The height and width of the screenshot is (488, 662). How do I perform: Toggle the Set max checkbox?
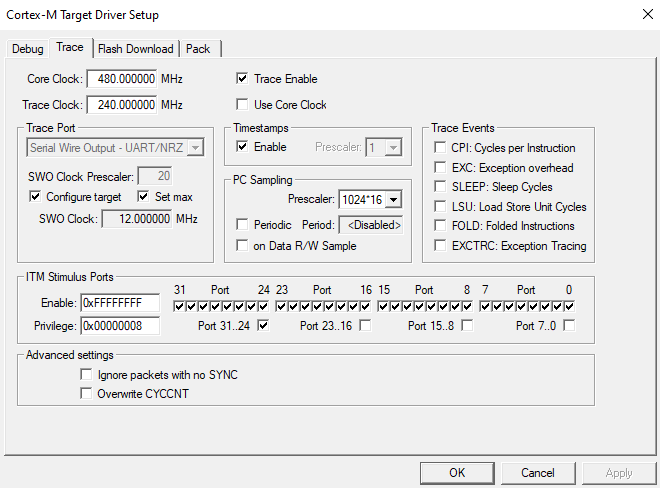click(x=144, y=196)
